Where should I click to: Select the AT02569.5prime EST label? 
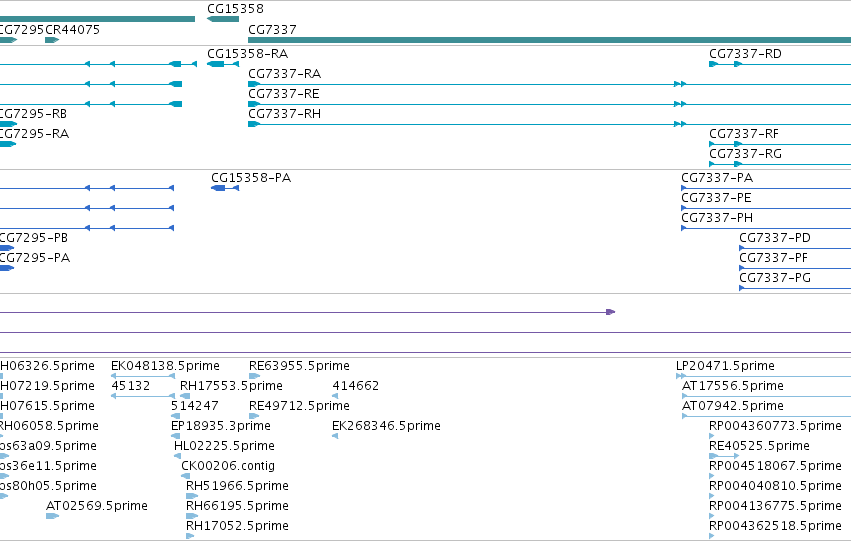click(97, 507)
